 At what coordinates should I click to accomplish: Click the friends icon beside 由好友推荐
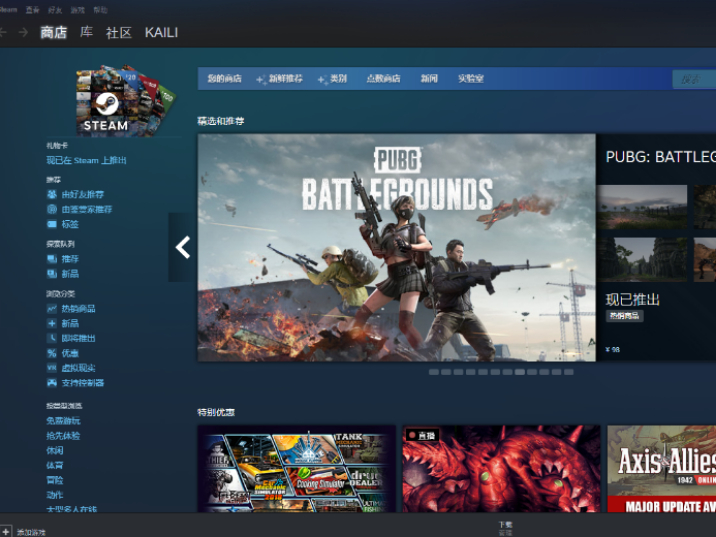[x=52, y=195]
